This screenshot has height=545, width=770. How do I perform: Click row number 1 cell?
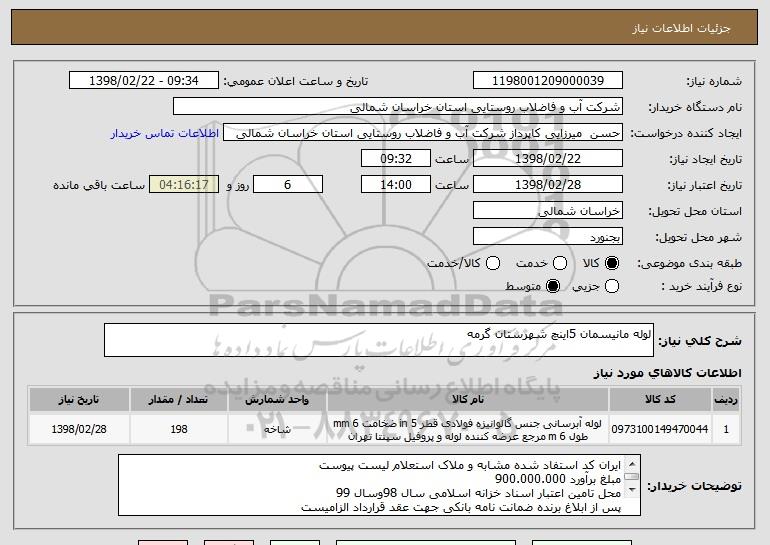(726, 429)
